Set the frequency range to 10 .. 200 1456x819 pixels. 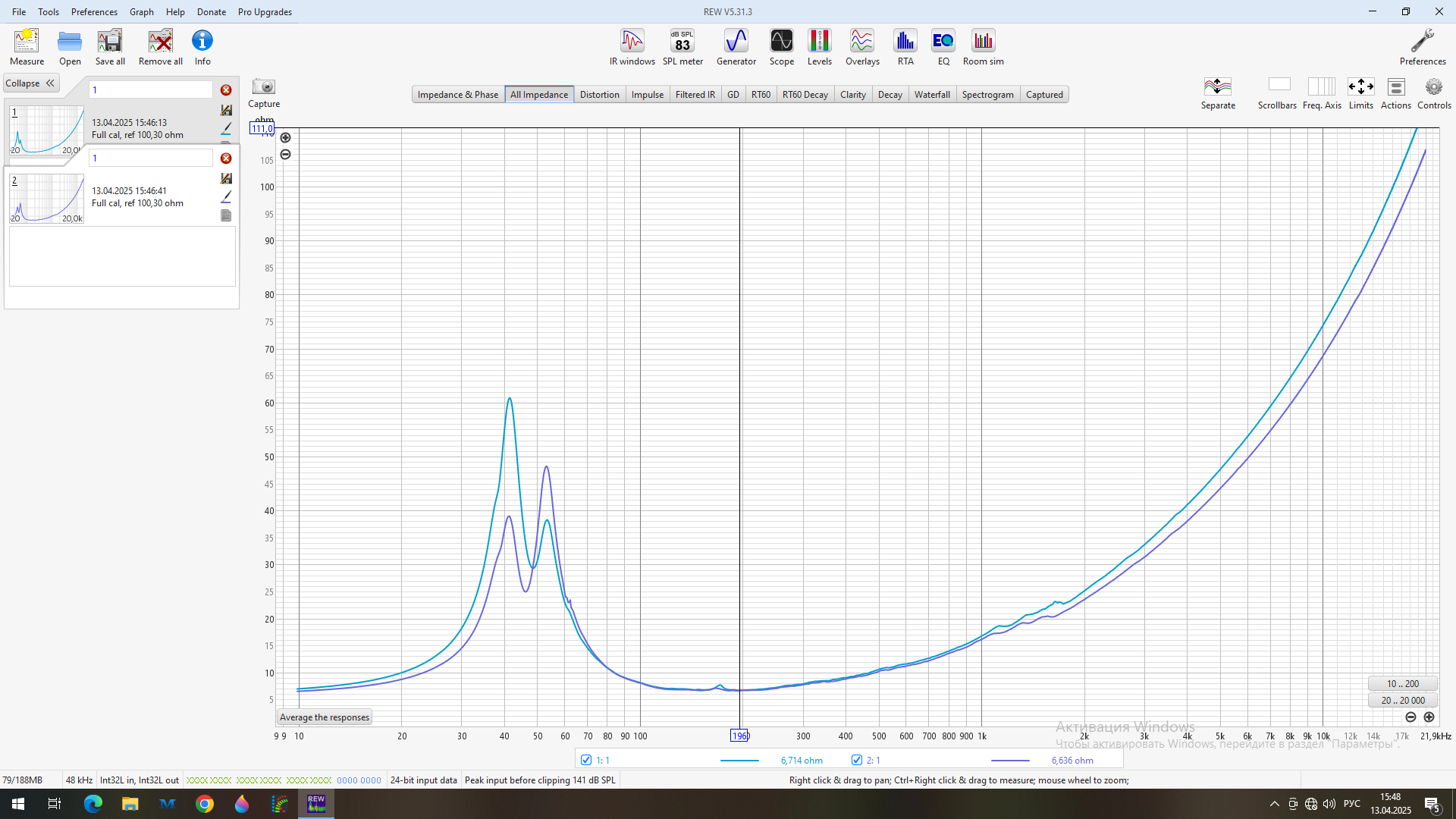coord(1403,684)
